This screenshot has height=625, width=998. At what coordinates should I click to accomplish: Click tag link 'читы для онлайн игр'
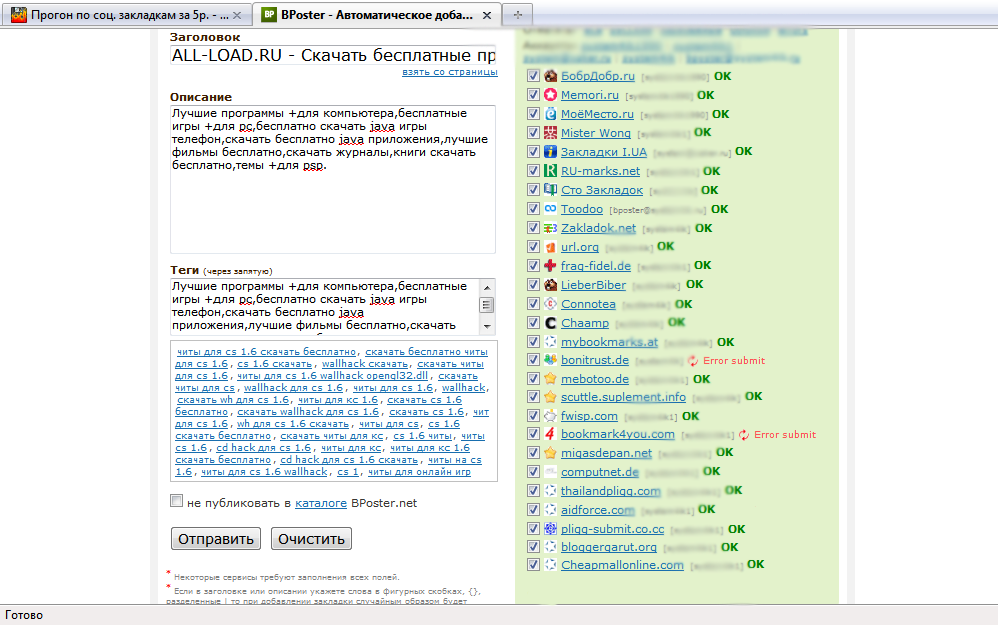click(x=419, y=472)
